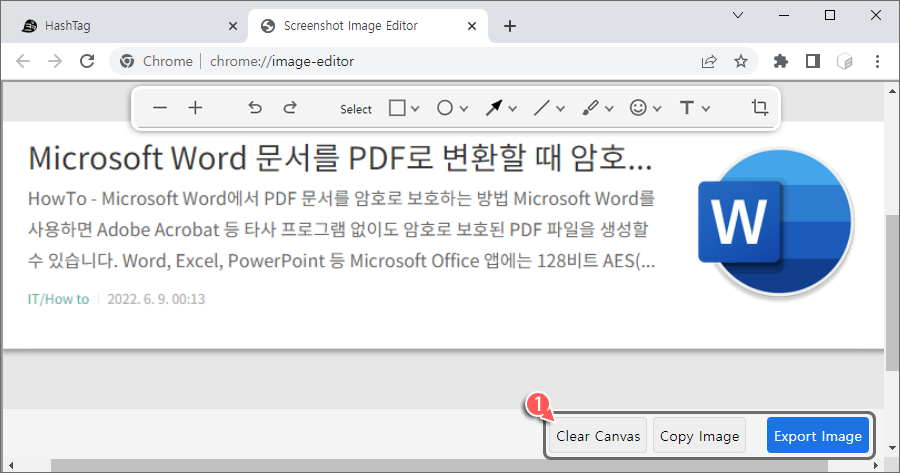Open the Rectangle tool options dropdown
The image size is (900, 473).
click(415, 108)
